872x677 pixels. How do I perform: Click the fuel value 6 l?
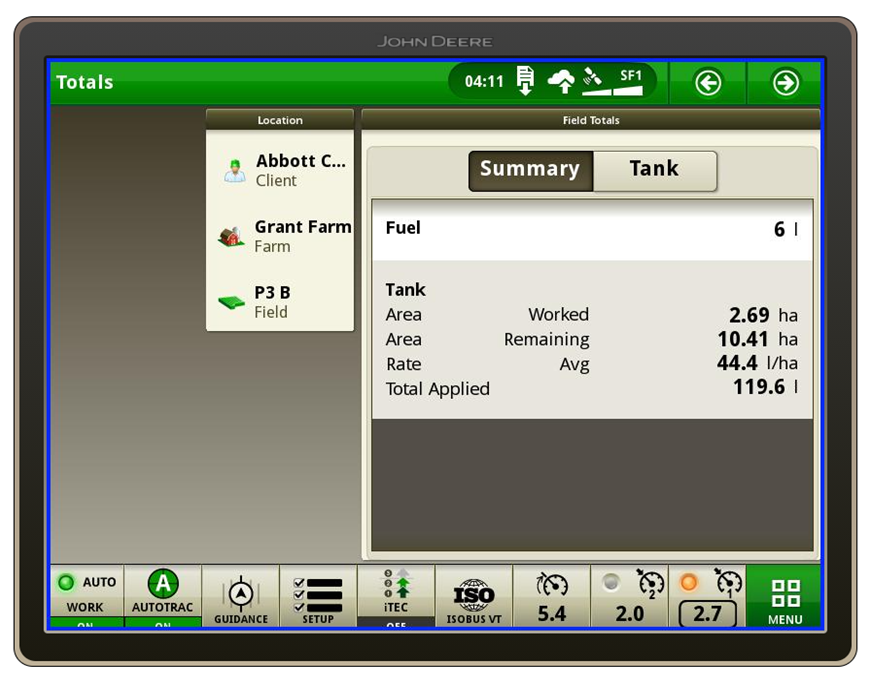tap(786, 229)
